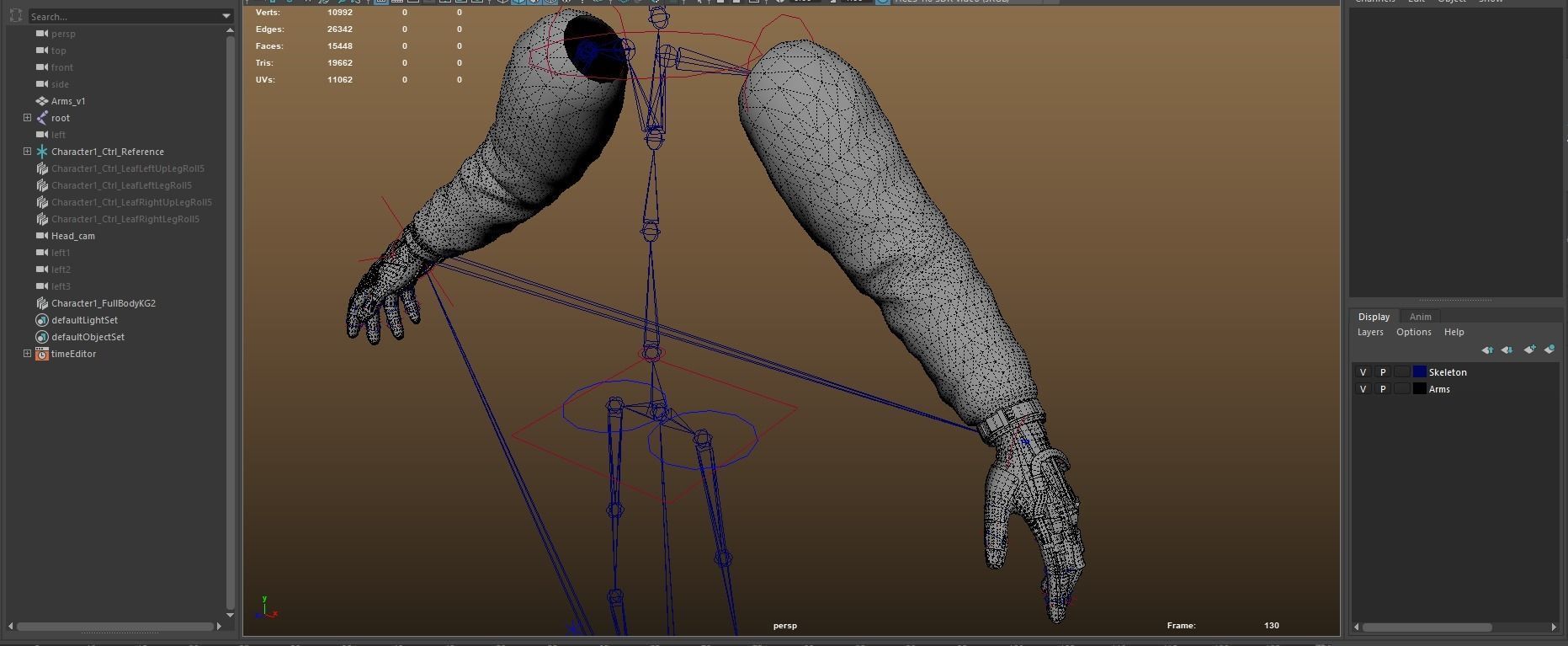The image size is (1568, 646).
Task: Open the Outliner search dropdown arrow
Action: [x=226, y=16]
